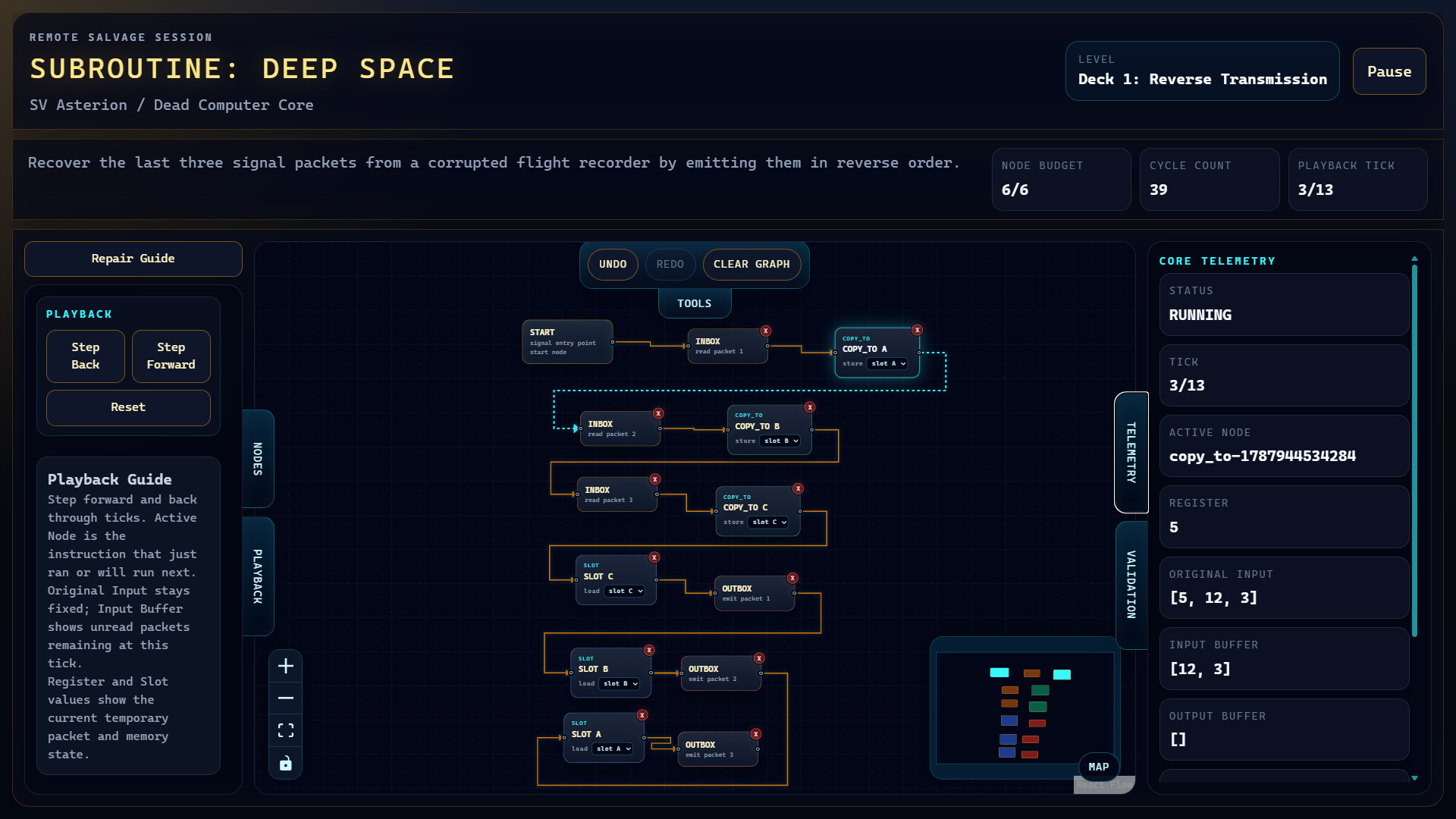The image size is (1456, 819).
Task: Delete the SLOT A load node
Action: point(642,715)
